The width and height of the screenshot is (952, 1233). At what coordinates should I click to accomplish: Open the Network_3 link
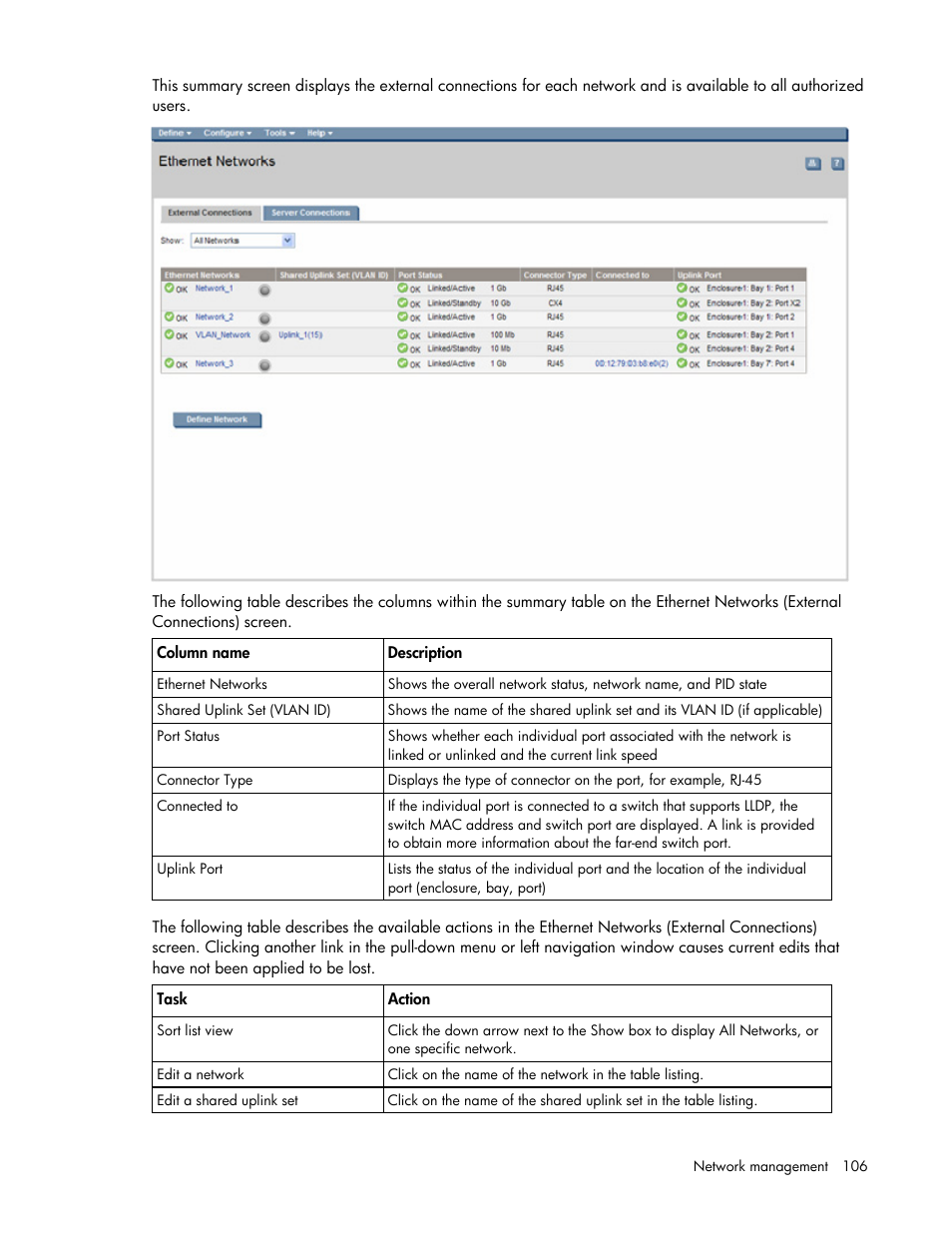pyautogui.click(x=214, y=364)
